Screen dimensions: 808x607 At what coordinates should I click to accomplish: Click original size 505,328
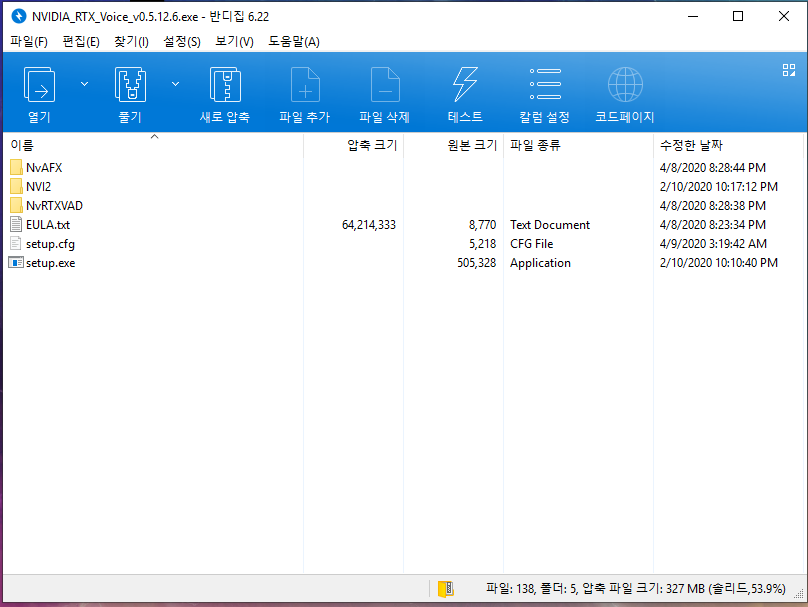(477, 263)
